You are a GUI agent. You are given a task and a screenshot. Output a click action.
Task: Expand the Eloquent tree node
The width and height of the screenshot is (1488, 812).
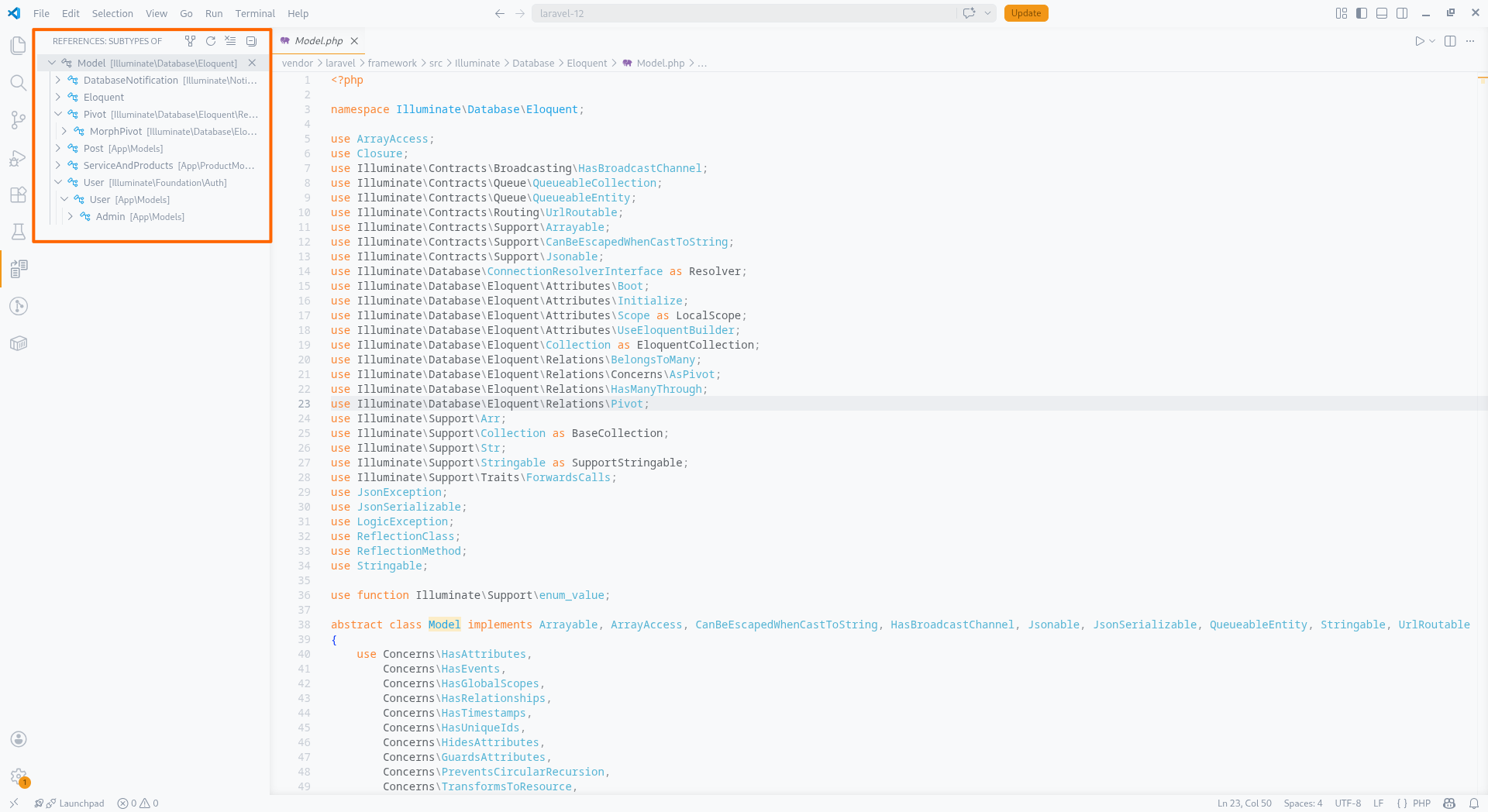(x=58, y=97)
